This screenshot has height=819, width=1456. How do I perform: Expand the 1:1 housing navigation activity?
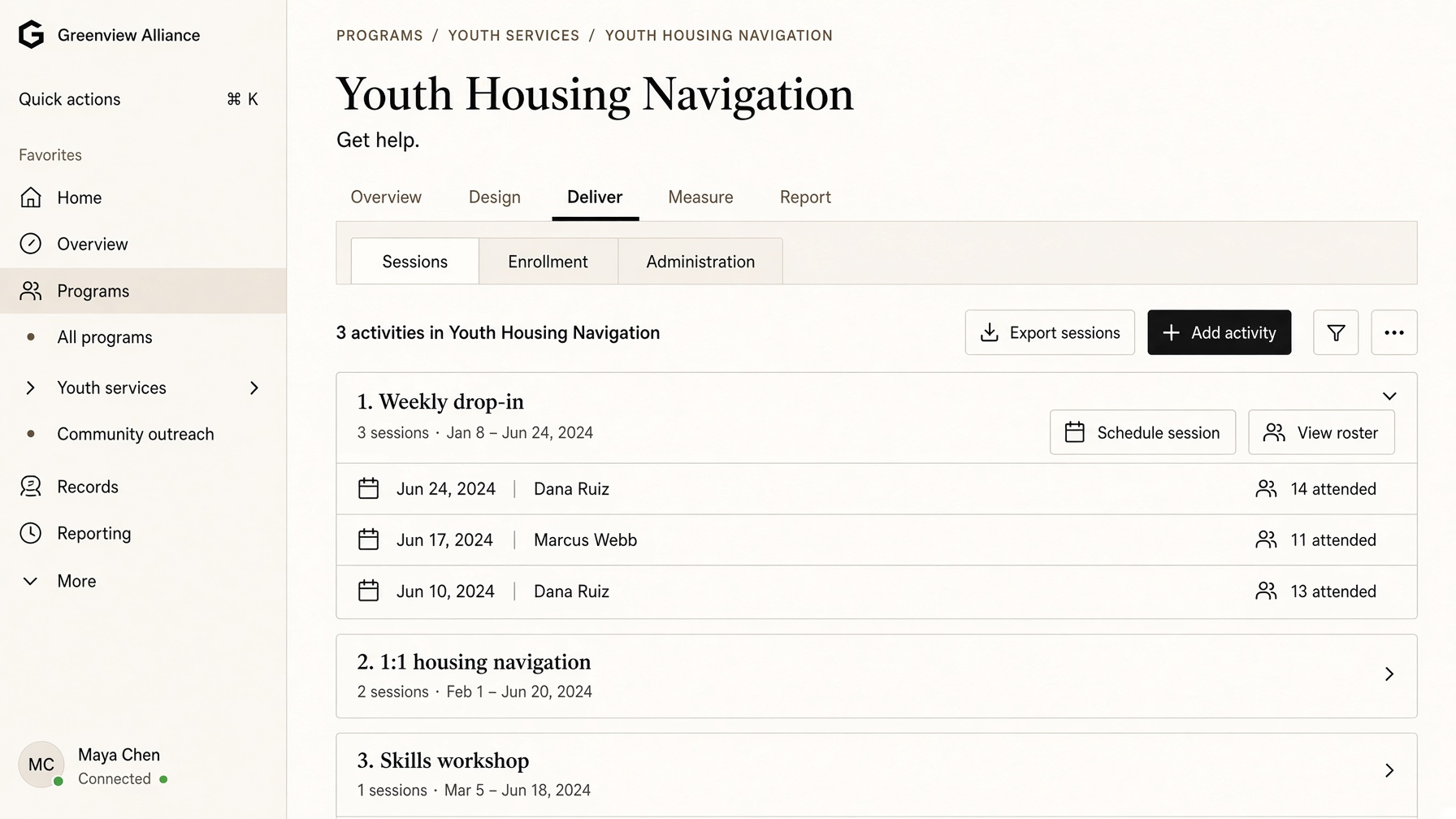pyautogui.click(x=1389, y=674)
